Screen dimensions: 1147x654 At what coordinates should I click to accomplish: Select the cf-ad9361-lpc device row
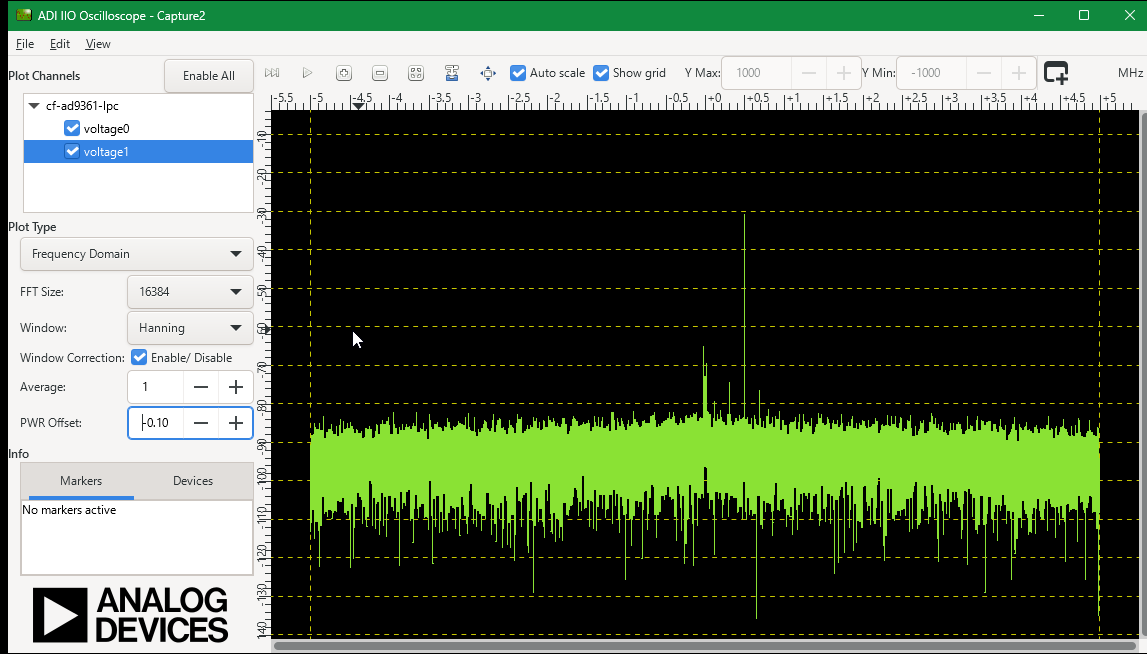click(138, 106)
